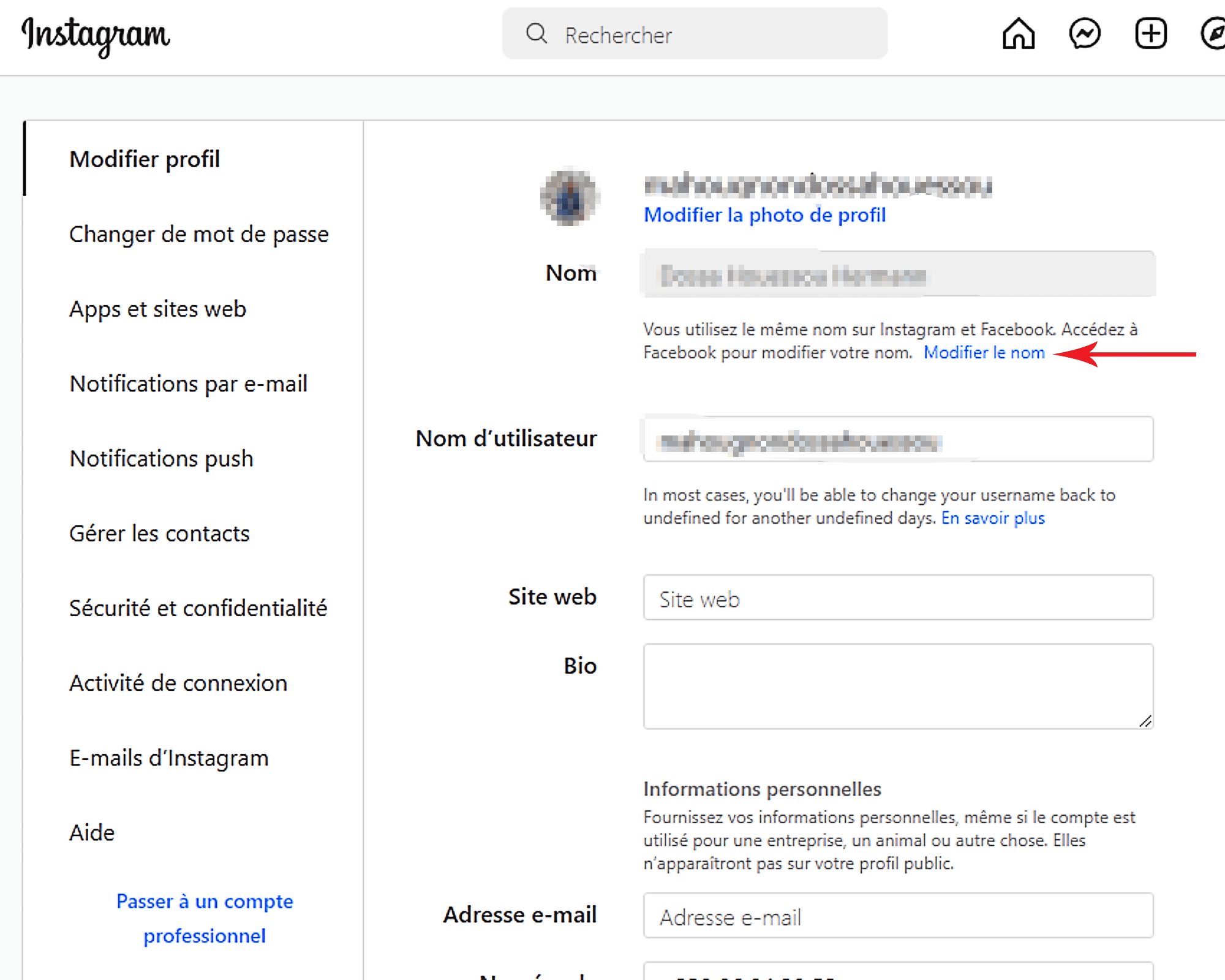Open the En savoir plus link
Screen dimensions: 1225x980
(993, 518)
